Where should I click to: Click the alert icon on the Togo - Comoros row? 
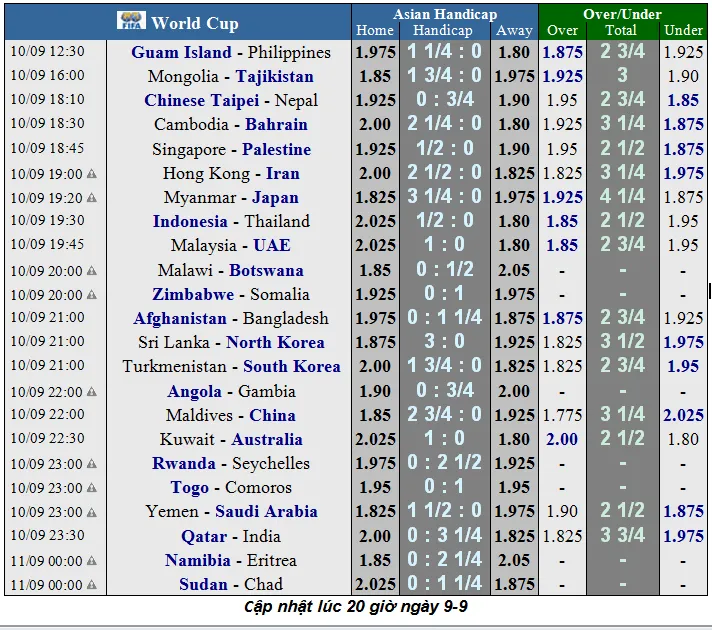click(x=92, y=488)
